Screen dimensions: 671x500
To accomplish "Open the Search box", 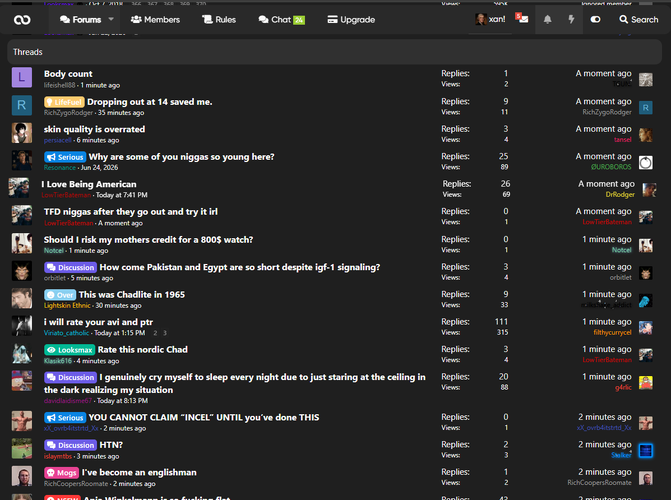I will tap(638, 20).
